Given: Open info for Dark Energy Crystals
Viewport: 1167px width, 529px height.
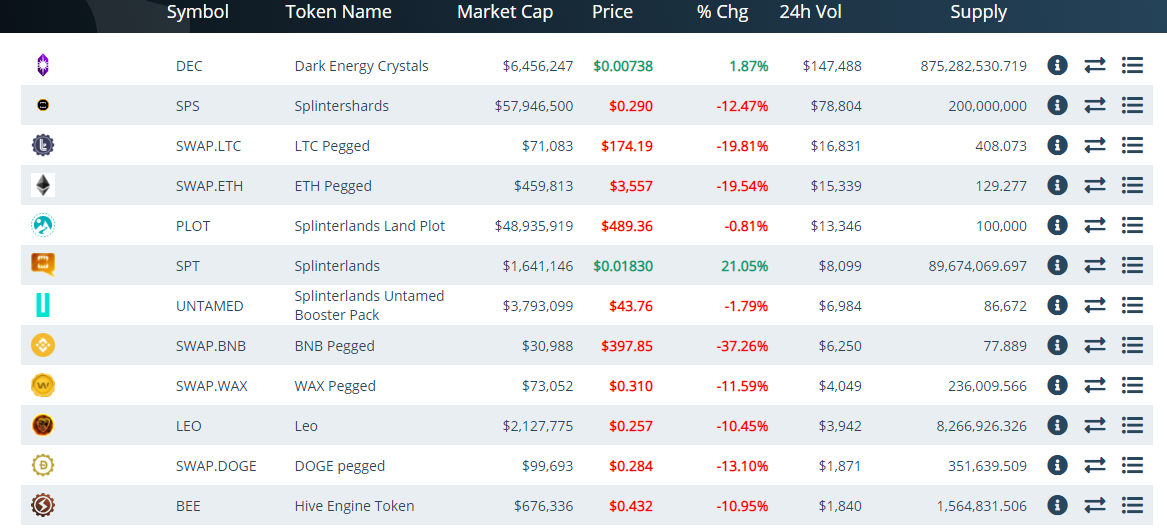Looking at the screenshot, I should tap(1057, 65).
